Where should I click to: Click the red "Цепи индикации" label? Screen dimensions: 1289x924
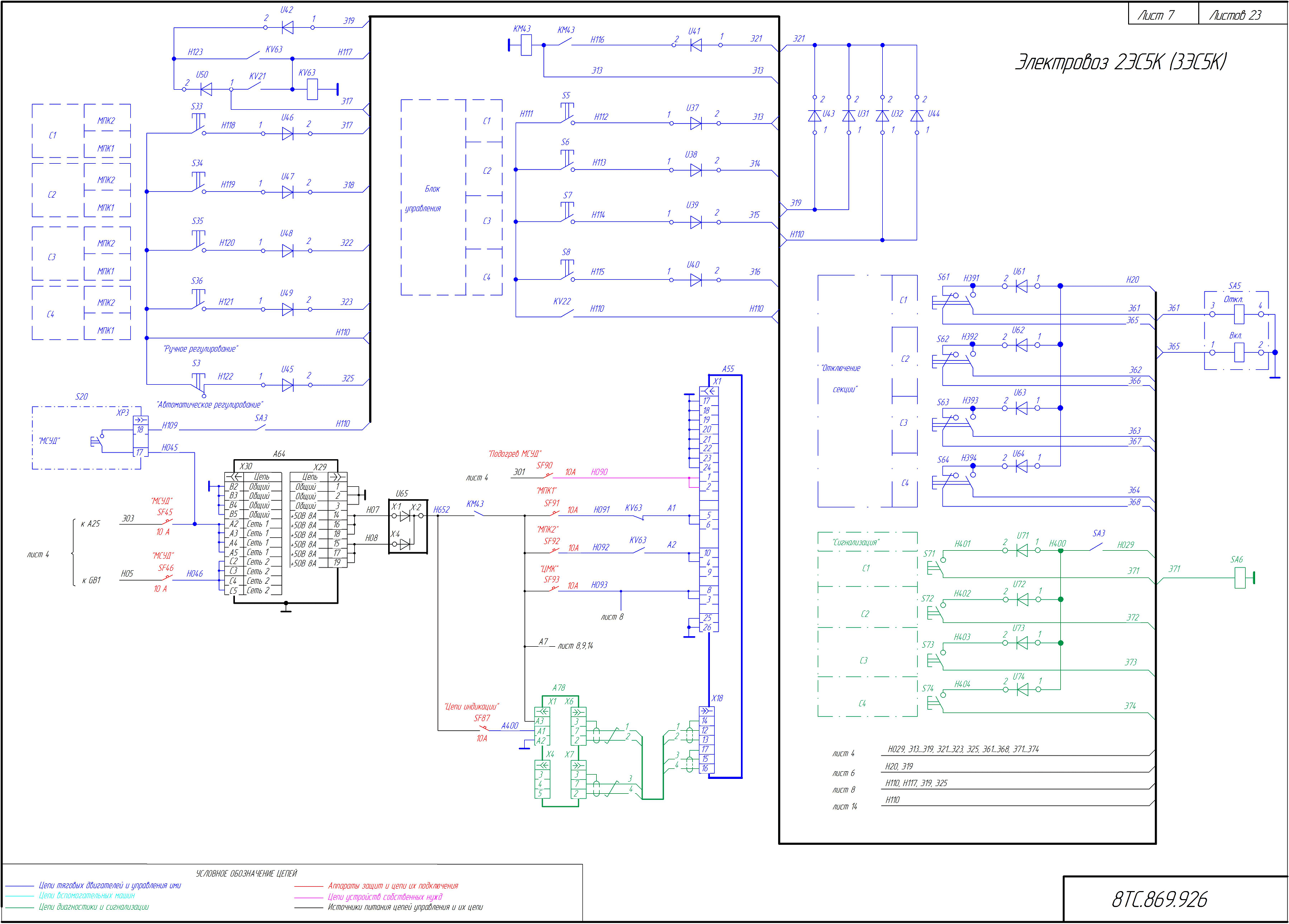tap(472, 706)
